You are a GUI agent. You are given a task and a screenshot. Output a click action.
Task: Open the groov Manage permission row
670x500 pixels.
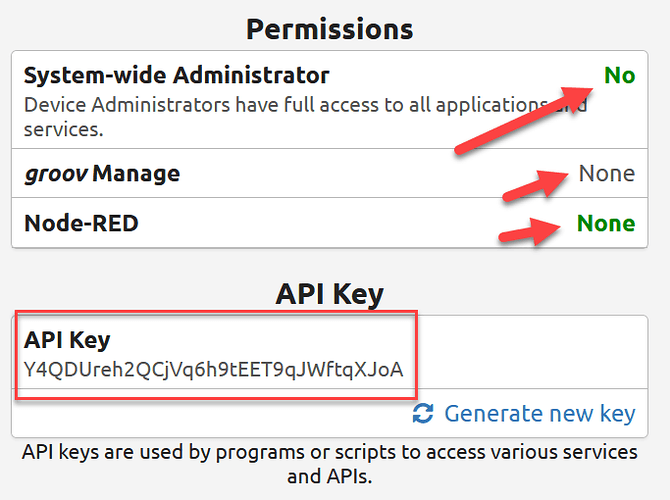tap(329, 173)
